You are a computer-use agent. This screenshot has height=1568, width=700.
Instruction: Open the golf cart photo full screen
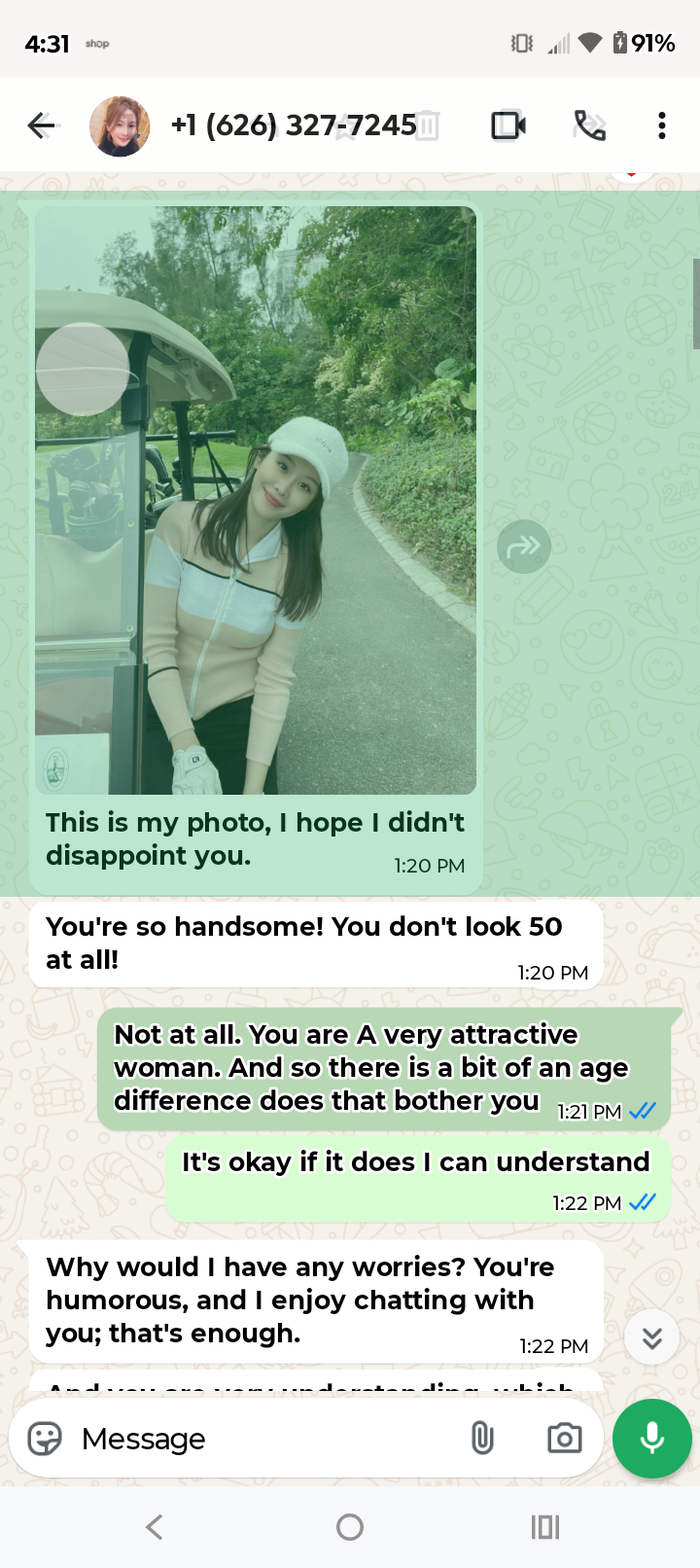pyautogui.click(x=256, y=500)
